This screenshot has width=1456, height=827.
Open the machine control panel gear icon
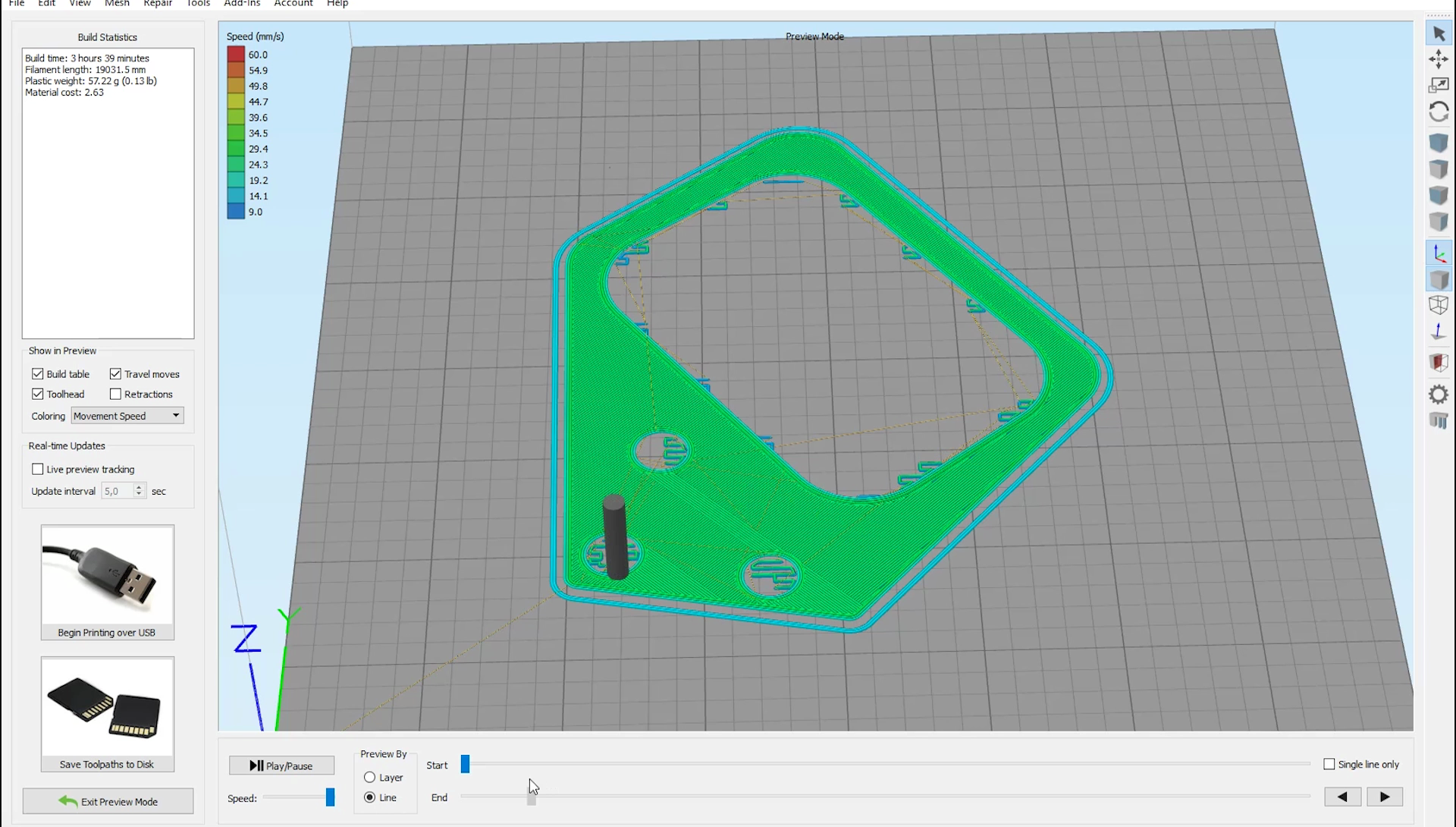pos(1439,394)
